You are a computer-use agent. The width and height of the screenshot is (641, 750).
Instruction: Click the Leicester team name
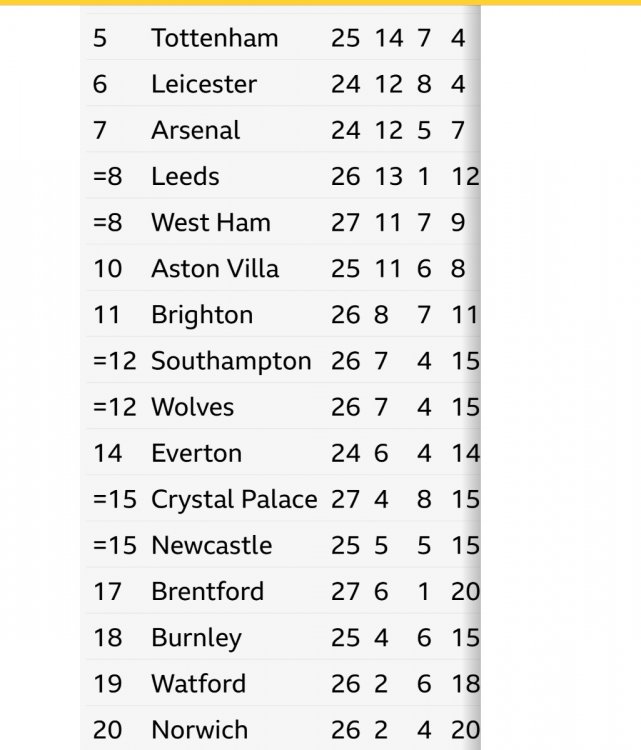204,84
